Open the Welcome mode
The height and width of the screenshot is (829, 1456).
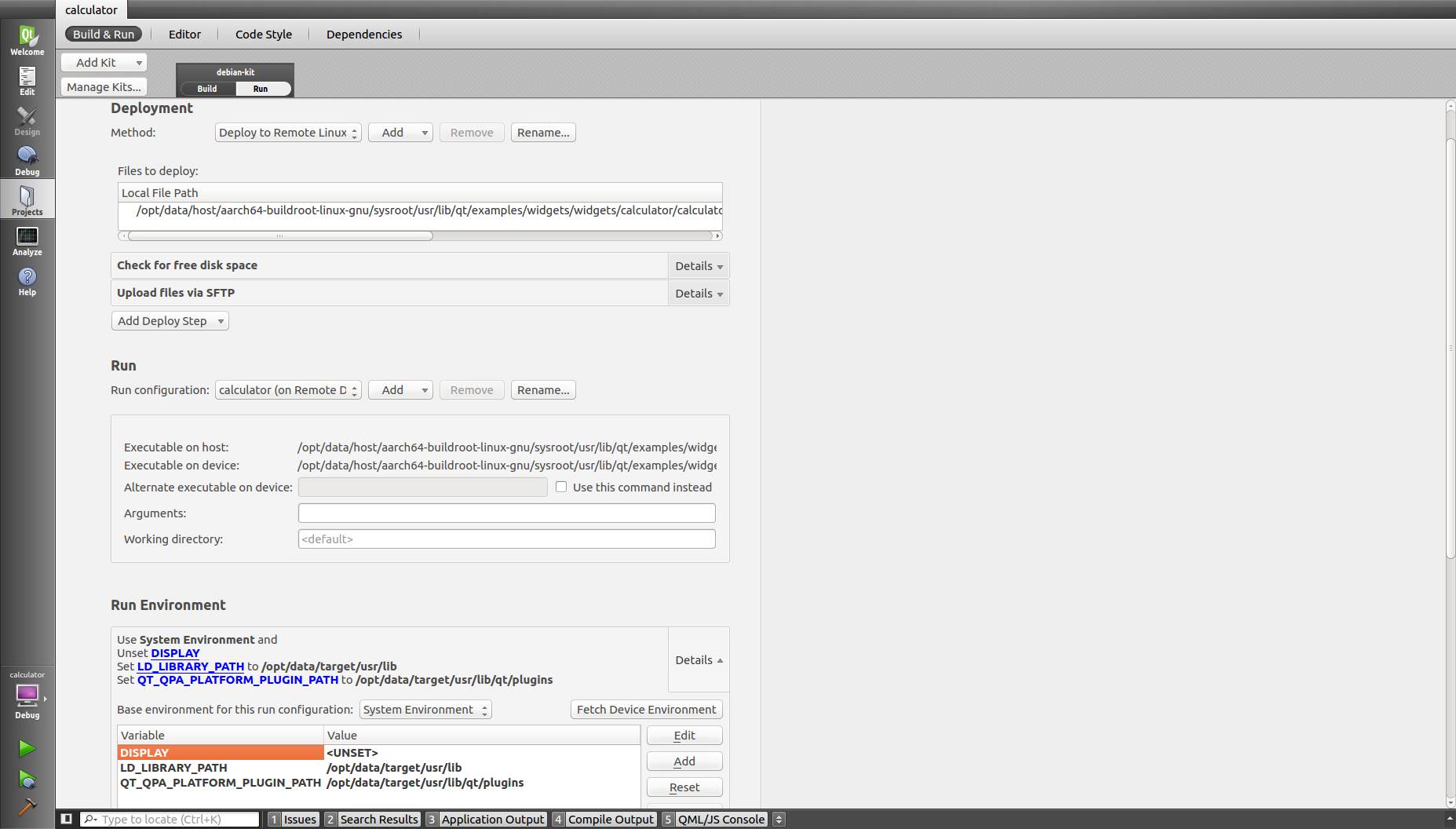pos(27,40)
